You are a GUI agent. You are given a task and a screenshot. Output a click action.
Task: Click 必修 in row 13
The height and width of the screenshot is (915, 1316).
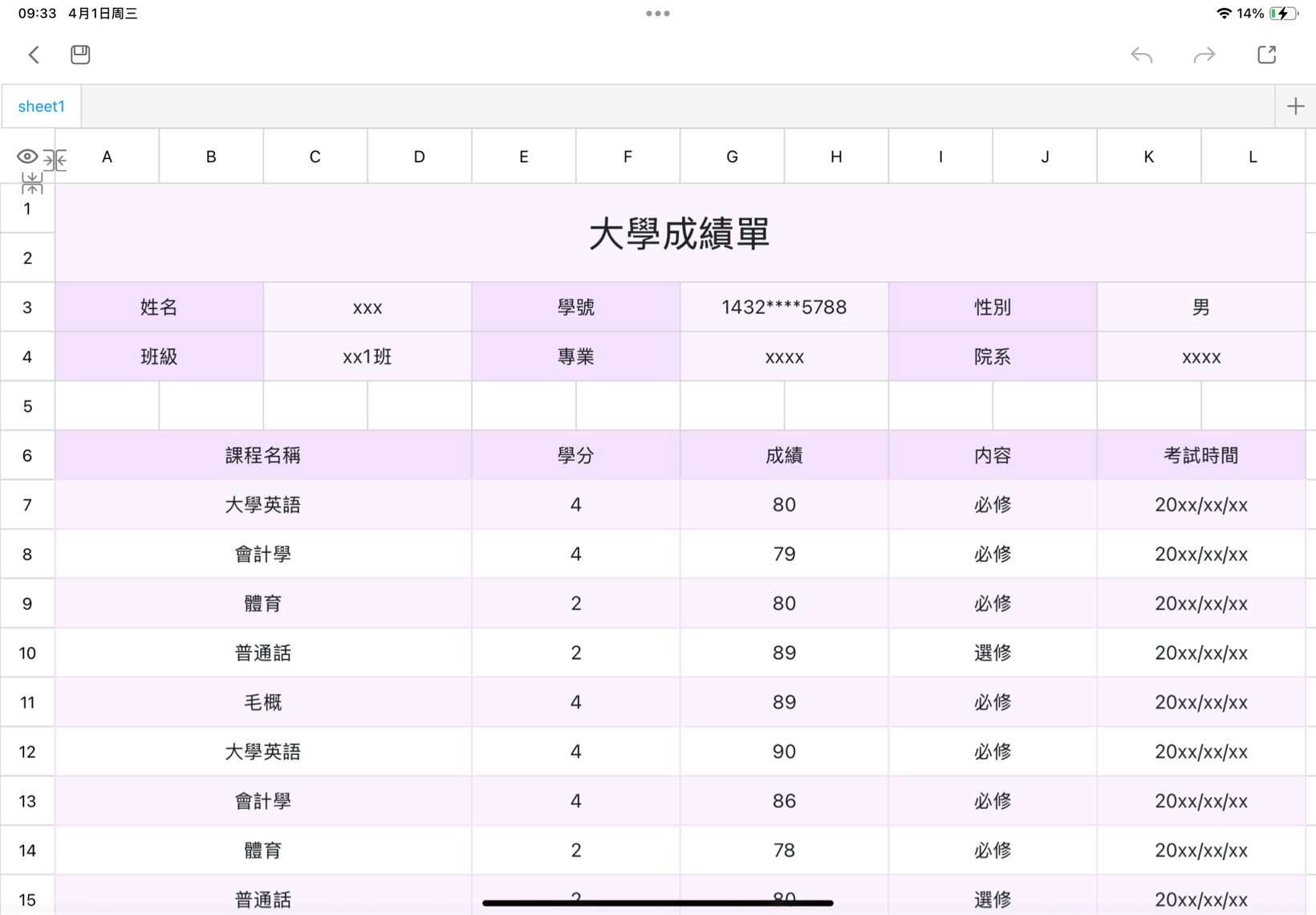point(993,801)
